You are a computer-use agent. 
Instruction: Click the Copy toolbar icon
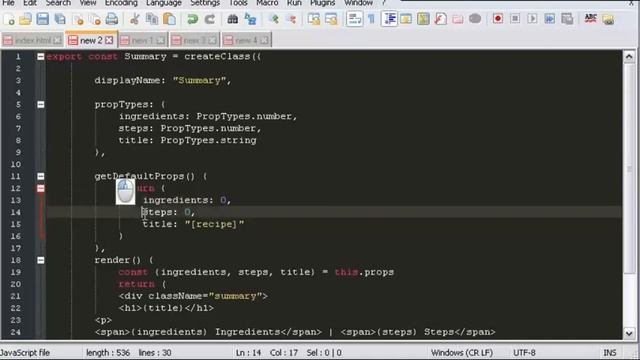pos(152,19)
